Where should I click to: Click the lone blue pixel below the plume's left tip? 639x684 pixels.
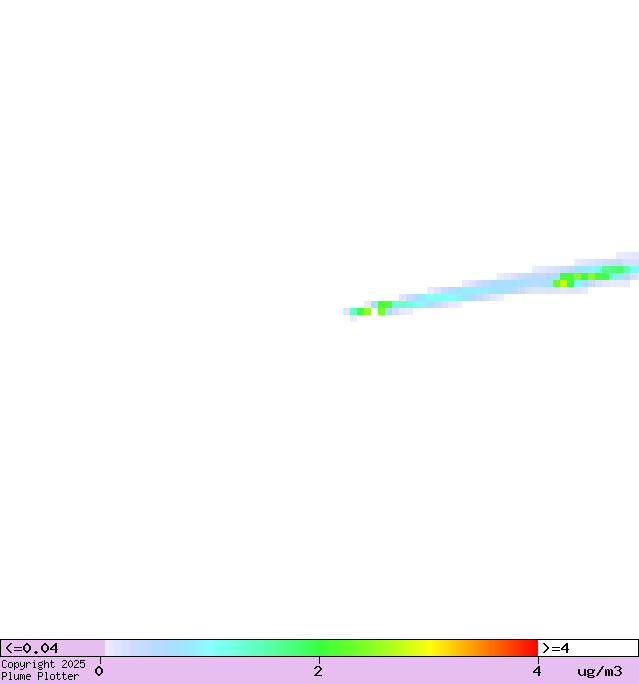[353, 318]
